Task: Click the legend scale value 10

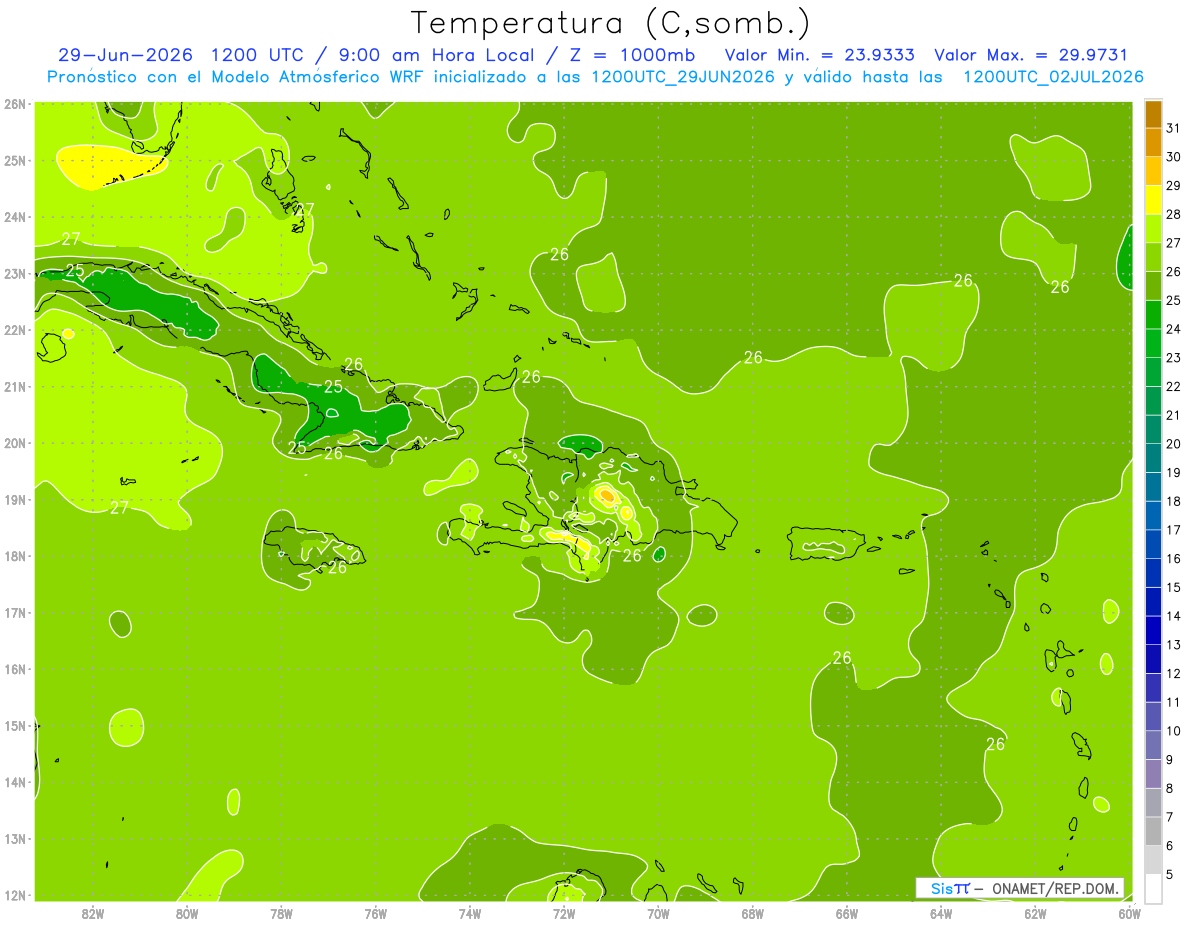Action: (x=1173, y=730)
